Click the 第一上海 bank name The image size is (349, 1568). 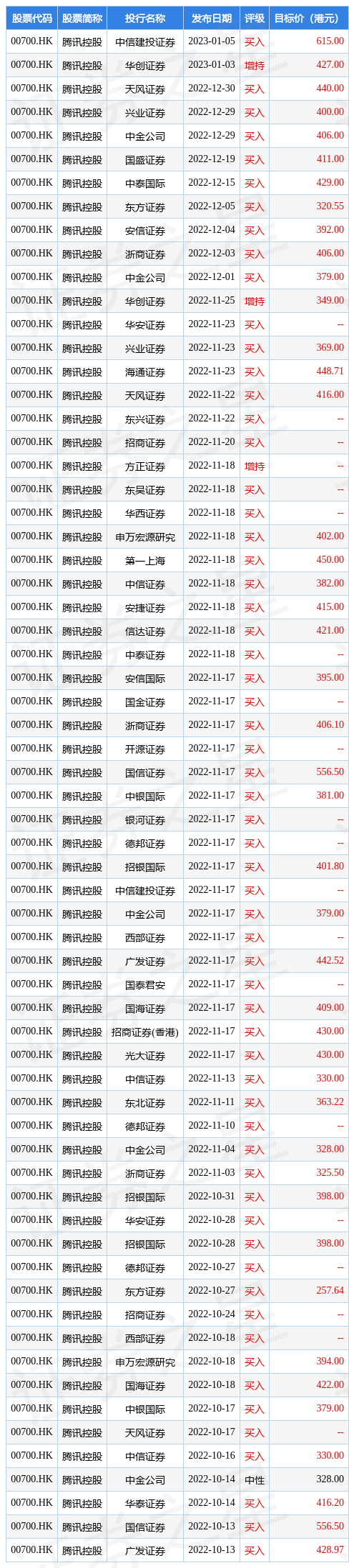click(145, 560)
